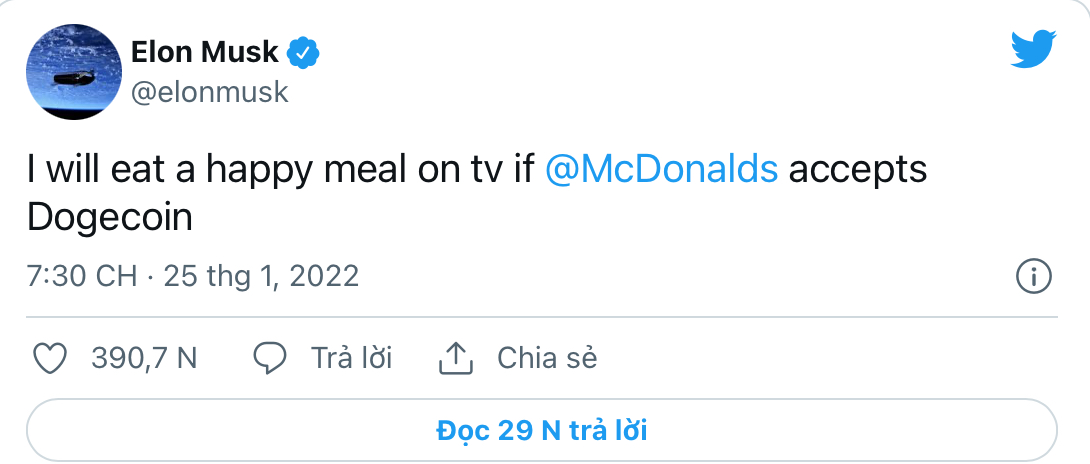Open the @McDonalds mention link
Image resolution: width=1090 pixels, height=464 pixels.
pos(662,169)
